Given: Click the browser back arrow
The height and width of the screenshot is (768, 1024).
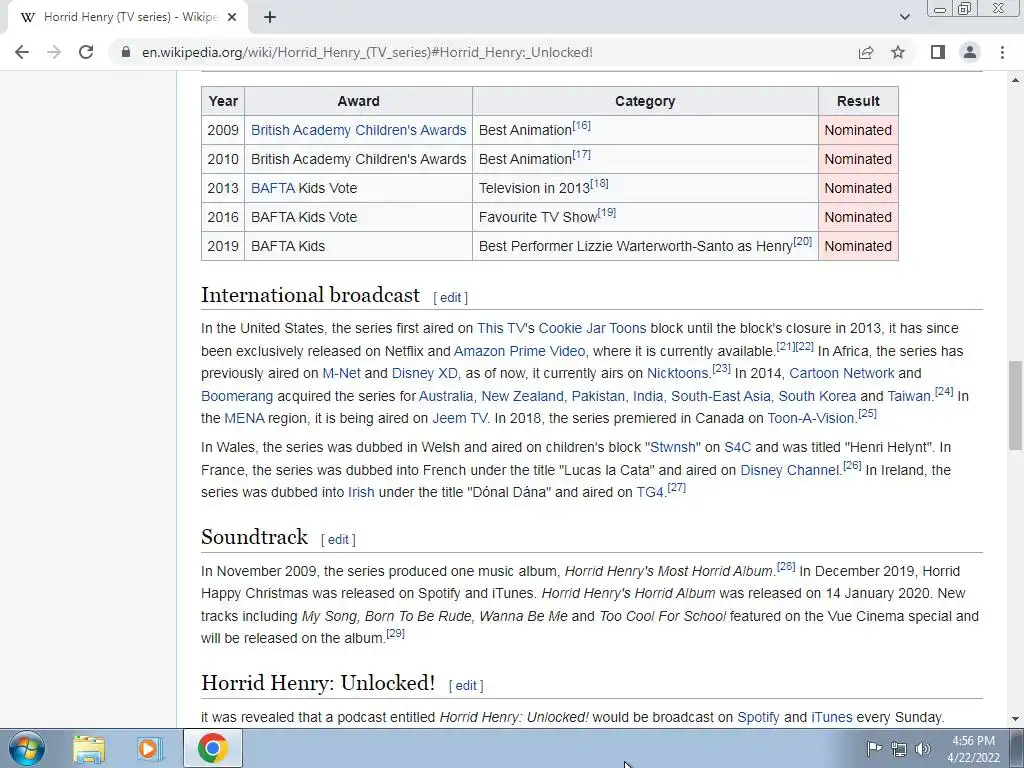Looking at the screenshot, I should pos(22,52).
